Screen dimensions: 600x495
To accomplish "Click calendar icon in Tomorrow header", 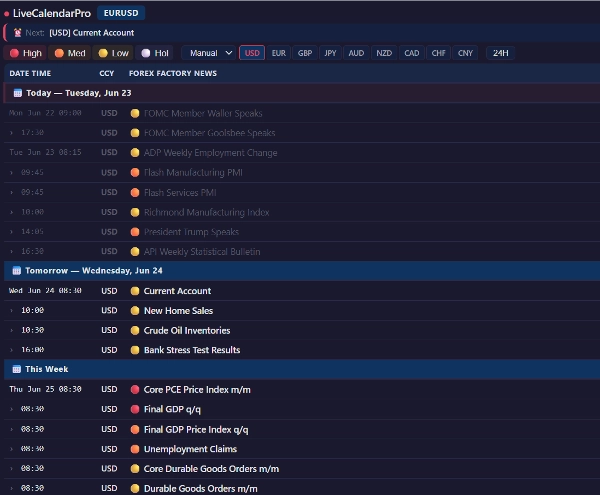I will (x=16, y=271).
